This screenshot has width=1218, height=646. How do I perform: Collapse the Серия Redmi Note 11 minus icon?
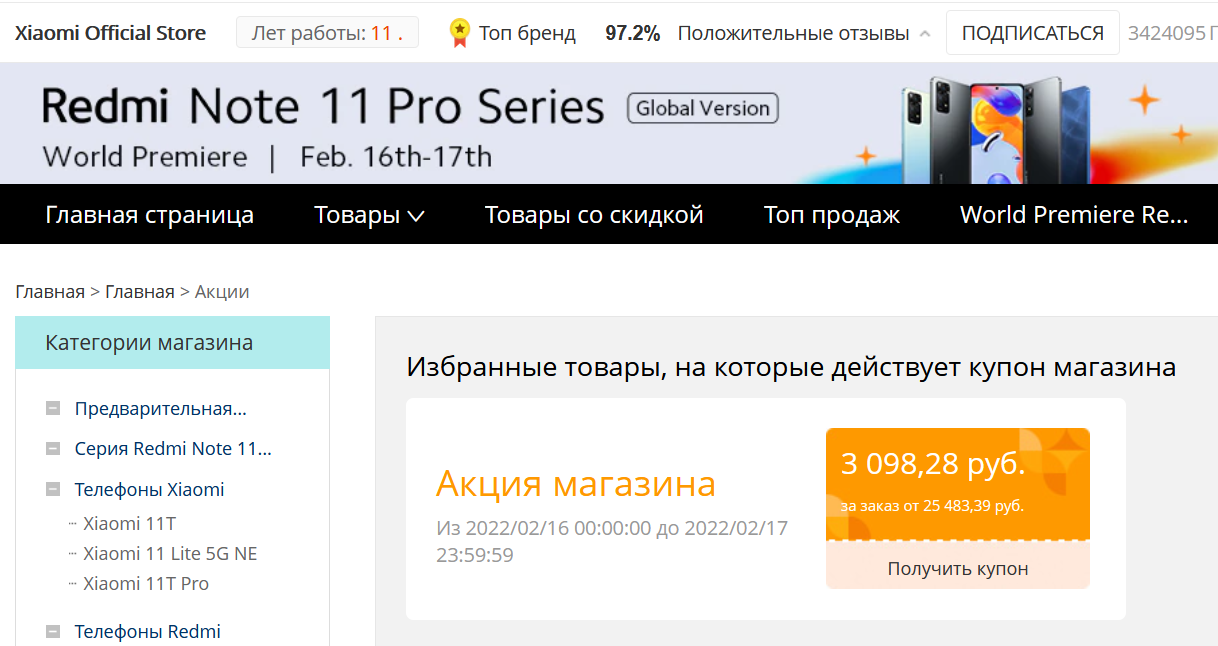click(x=53, y=449)
